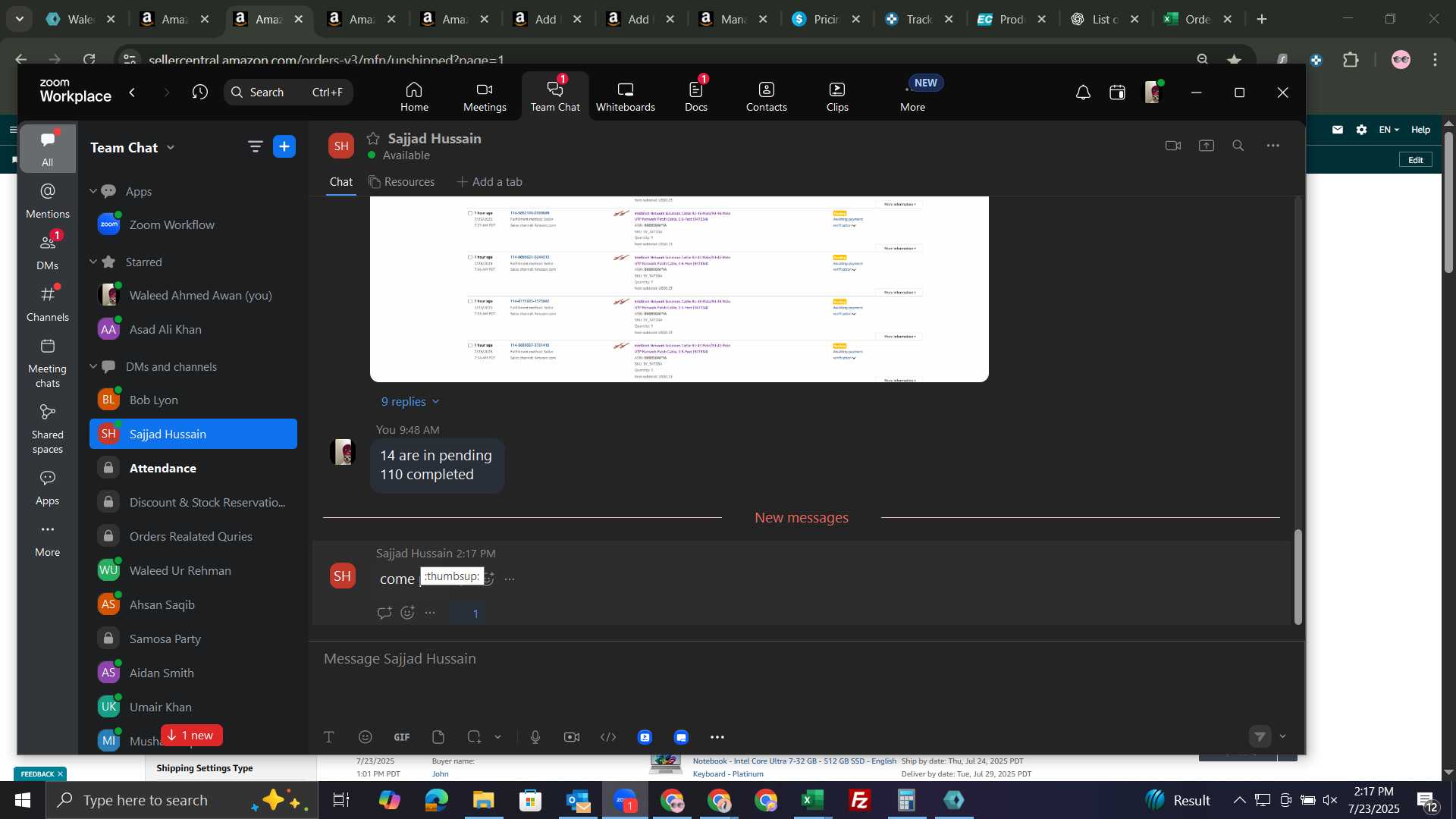Attach a file in composer

(438, 737)
